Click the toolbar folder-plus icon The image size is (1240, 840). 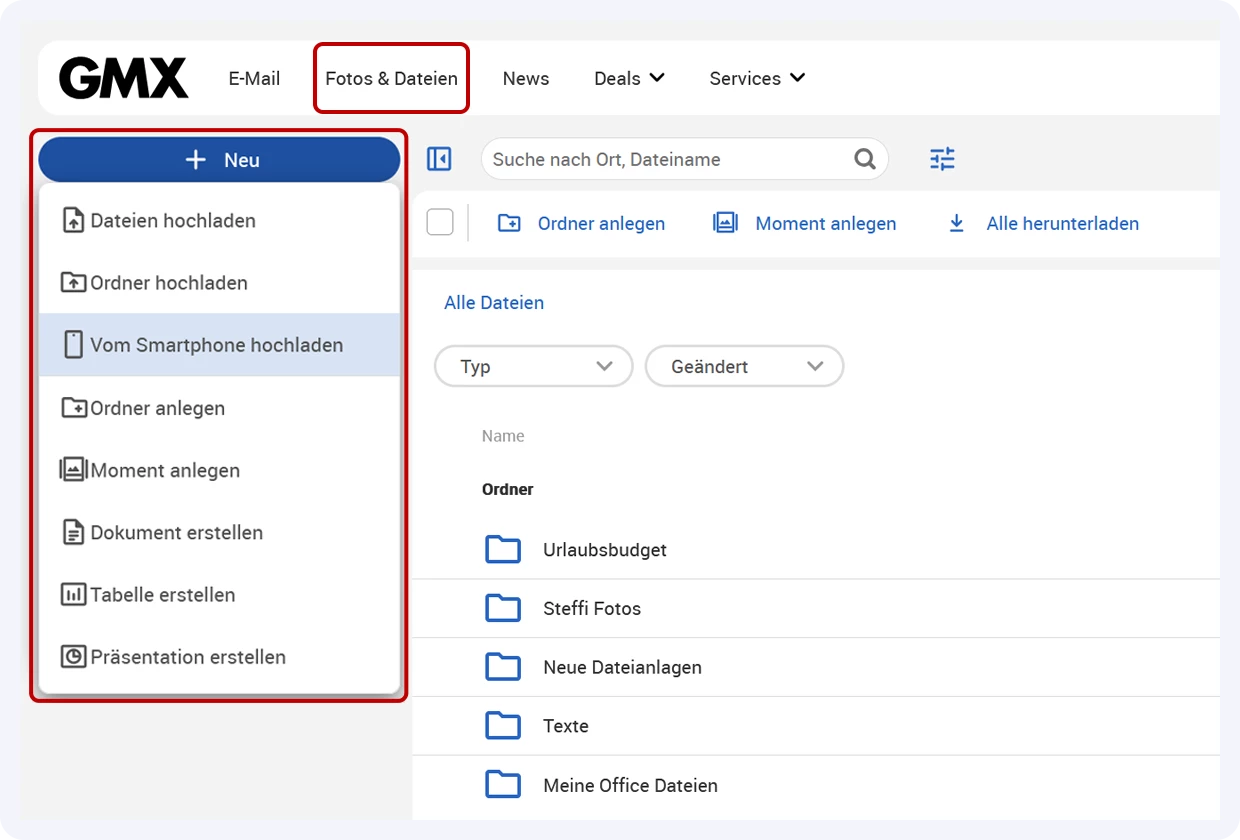click(x=509, y=223)
